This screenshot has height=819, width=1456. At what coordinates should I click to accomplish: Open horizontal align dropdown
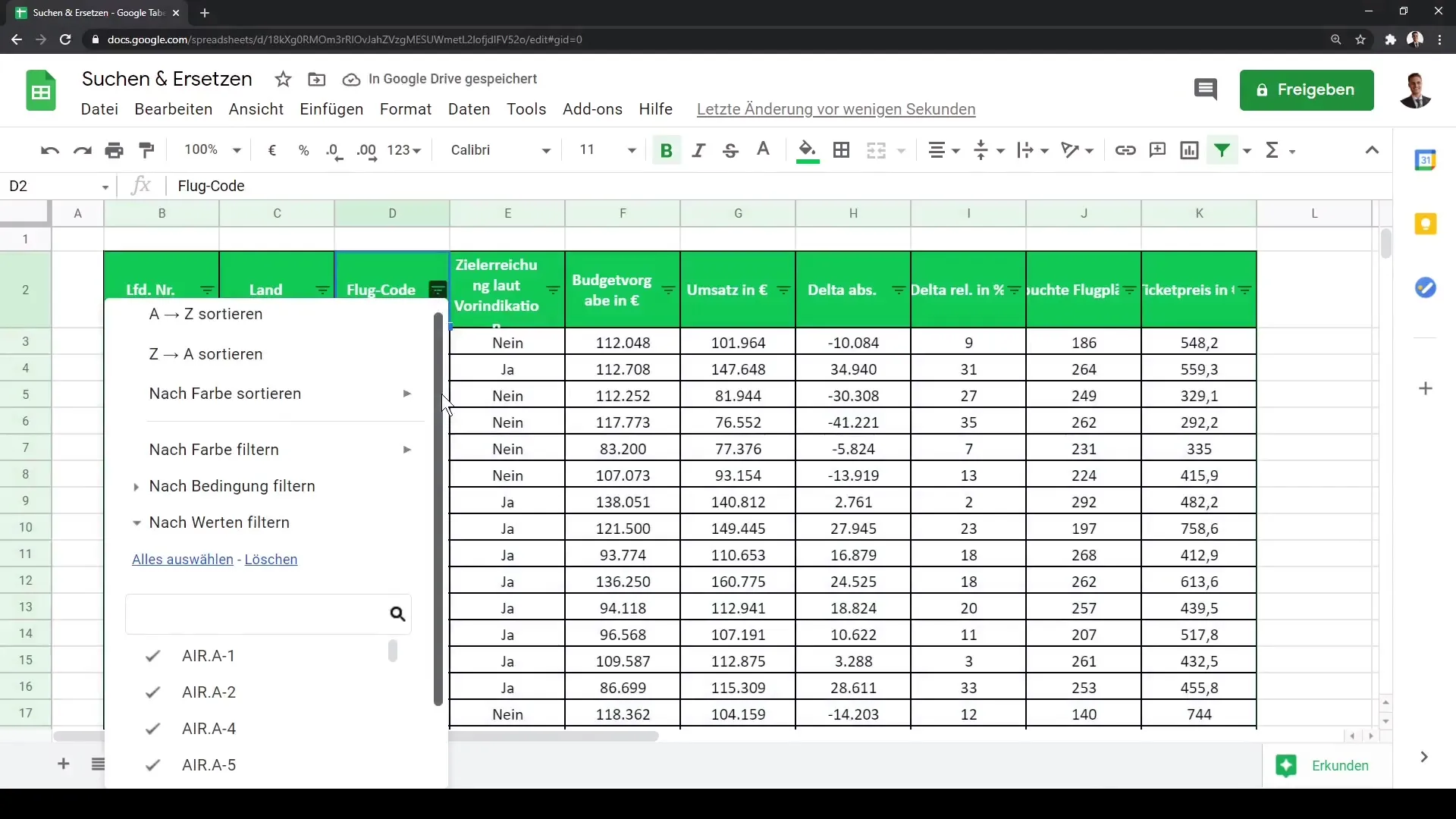(944, 150)
